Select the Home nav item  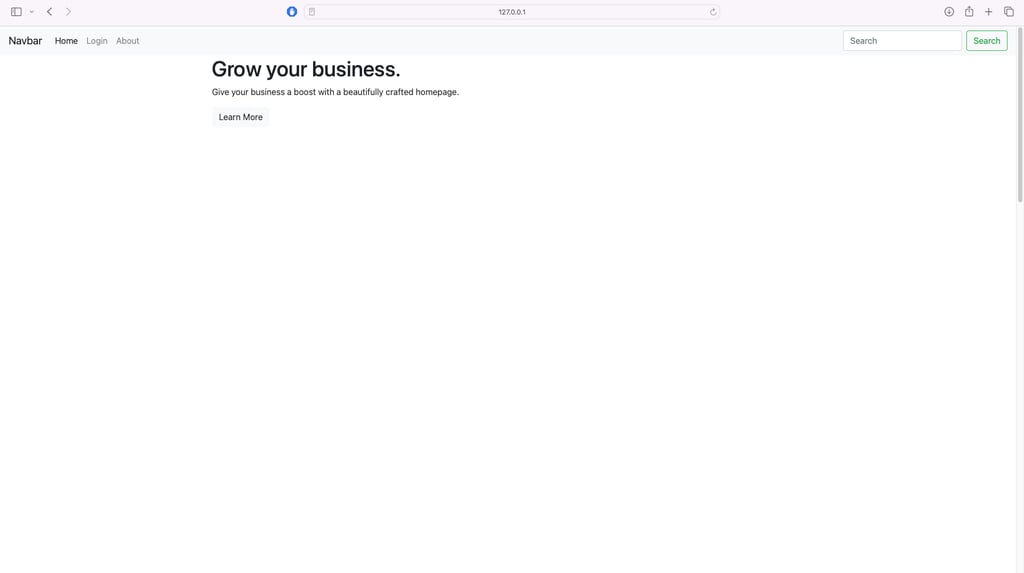[x=66, y=41]
